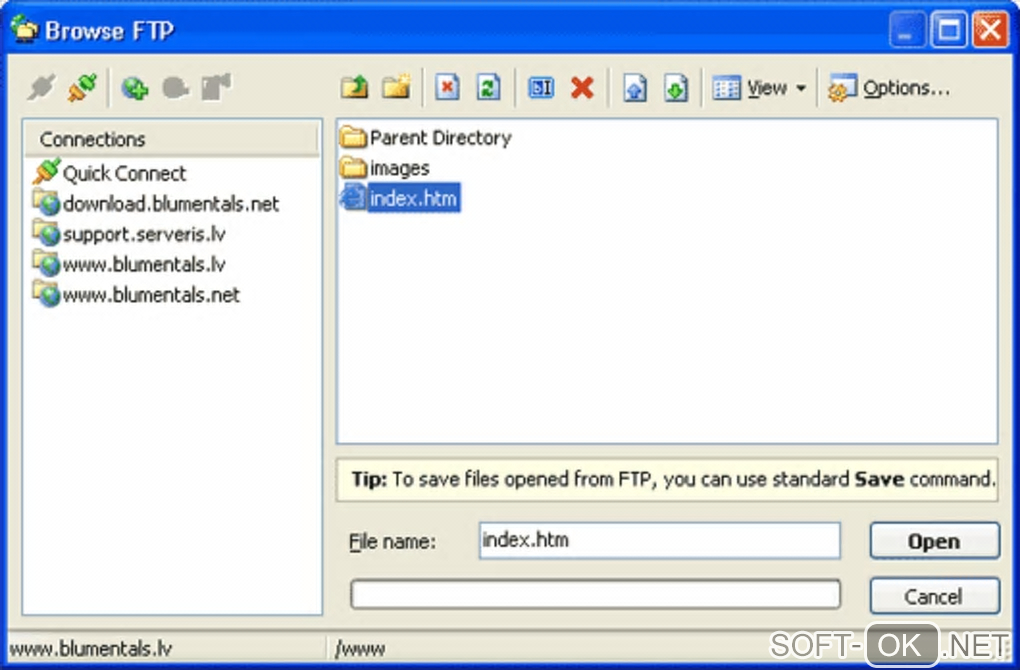Image resolution: width=1020 pixels, height=670 pixels.
Task: Click the green connect plug icon
Action: click(83, 88)
